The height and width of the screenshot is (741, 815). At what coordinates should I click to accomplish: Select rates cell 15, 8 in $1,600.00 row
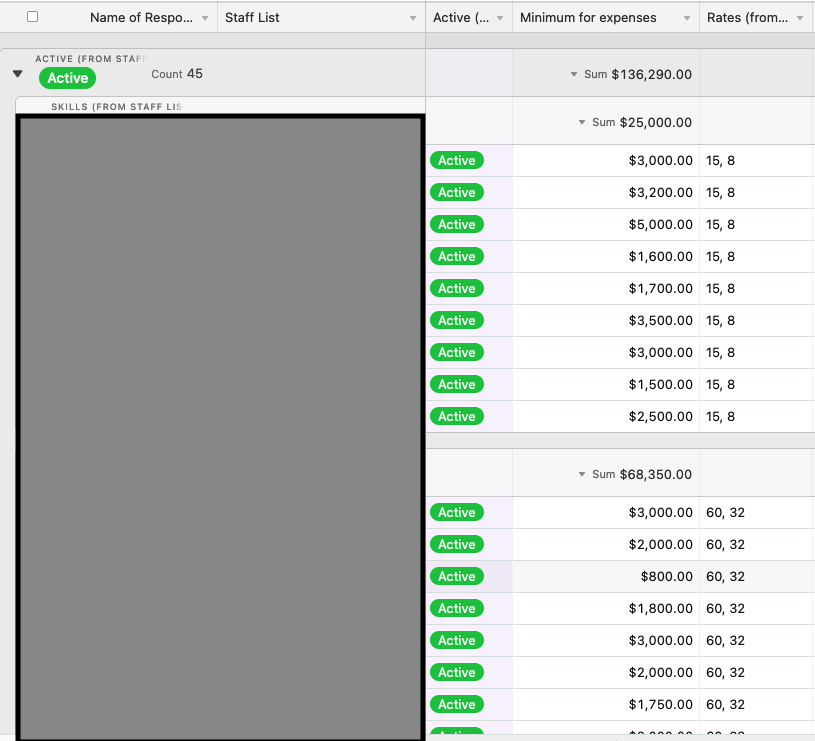757,257
